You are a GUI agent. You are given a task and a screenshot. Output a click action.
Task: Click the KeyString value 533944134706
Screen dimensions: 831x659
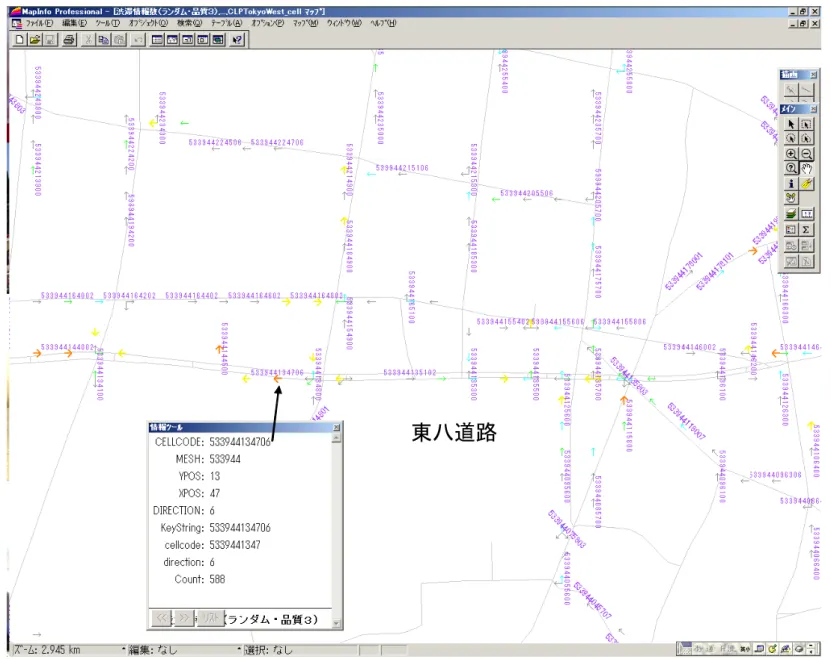(240, 528)
